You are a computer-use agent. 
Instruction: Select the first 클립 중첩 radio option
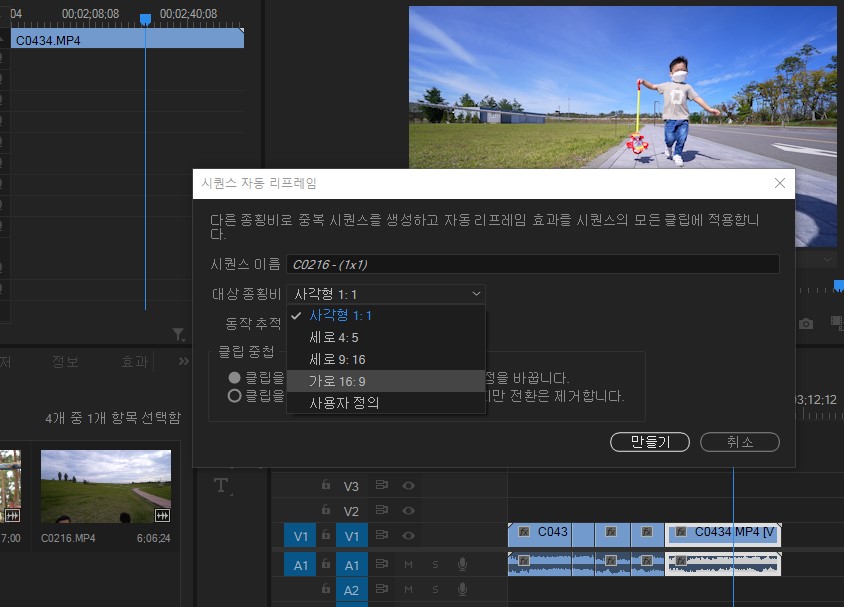234,377
